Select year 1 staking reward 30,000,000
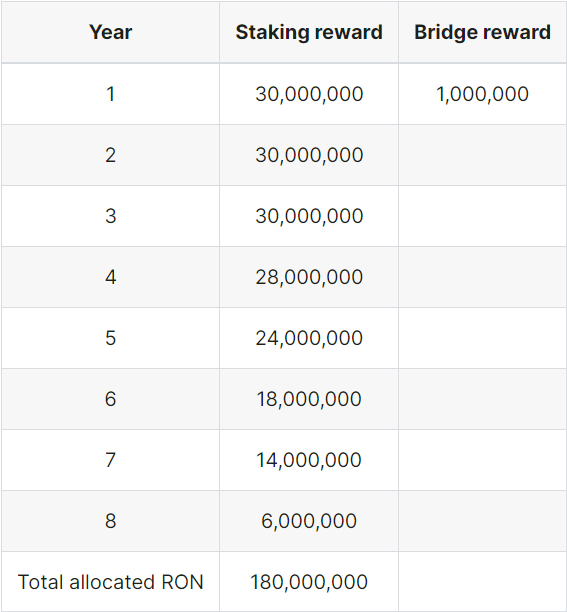The width and height of the screenshot is (567, 612). [x=309, y=94]
